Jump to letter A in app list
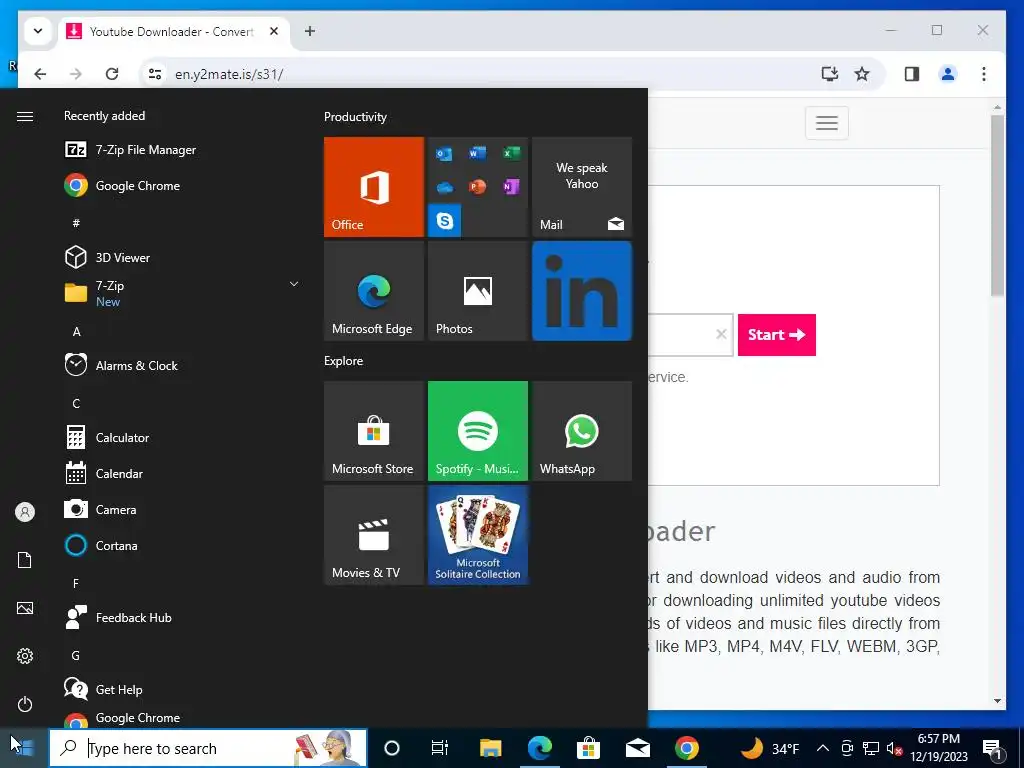The height and width of the screenshot is (768, 1024). click(76, 332)
